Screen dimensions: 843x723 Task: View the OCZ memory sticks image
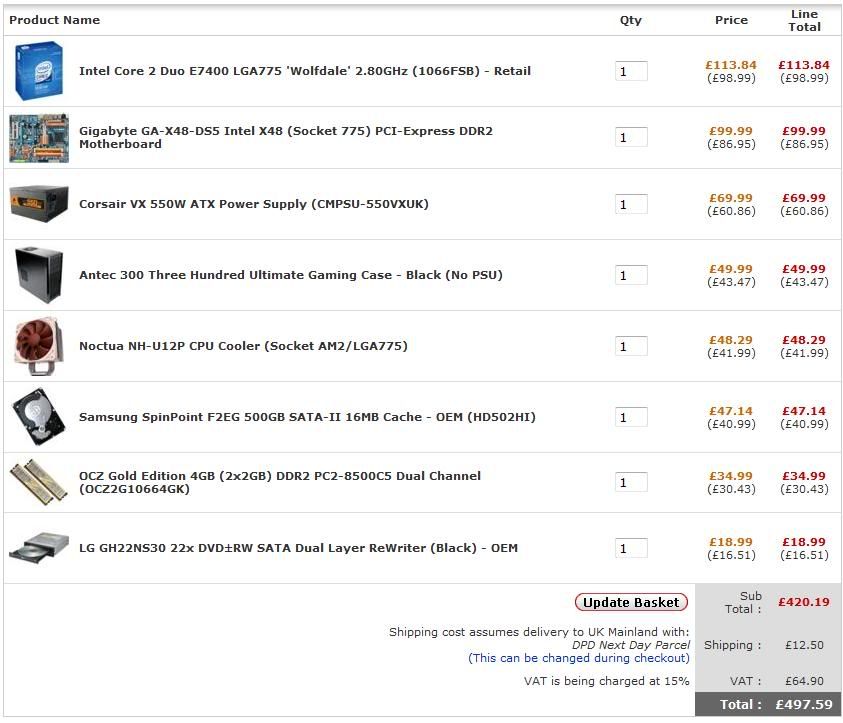39,482
